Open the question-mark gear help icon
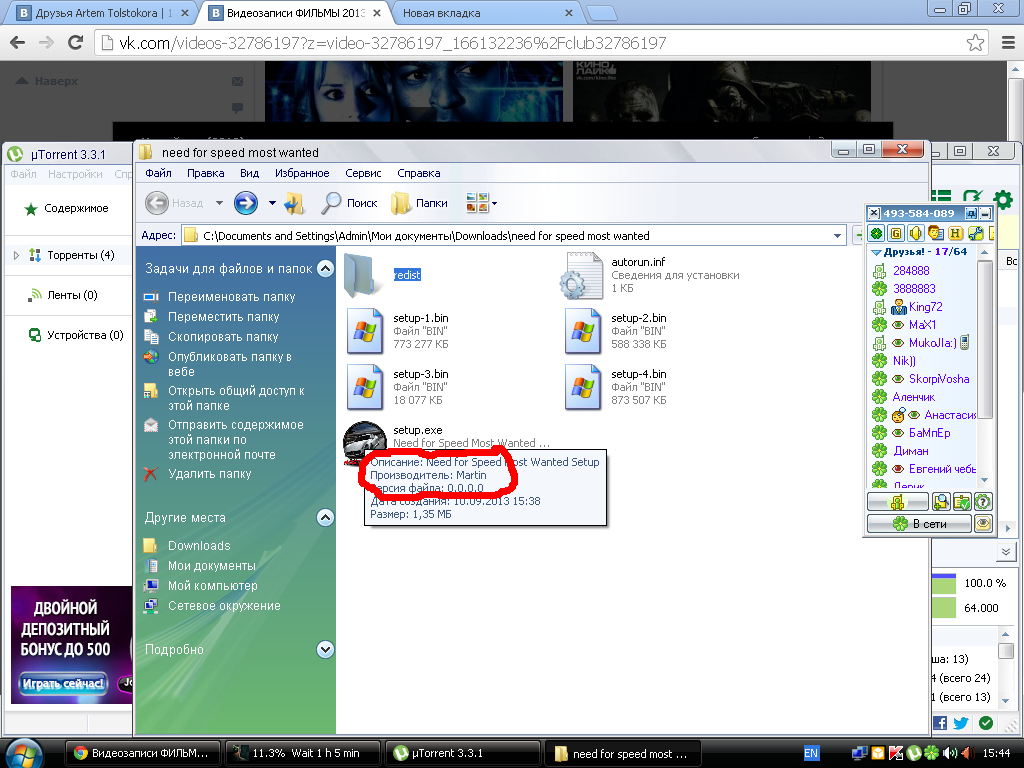 (x=983, y=502)
